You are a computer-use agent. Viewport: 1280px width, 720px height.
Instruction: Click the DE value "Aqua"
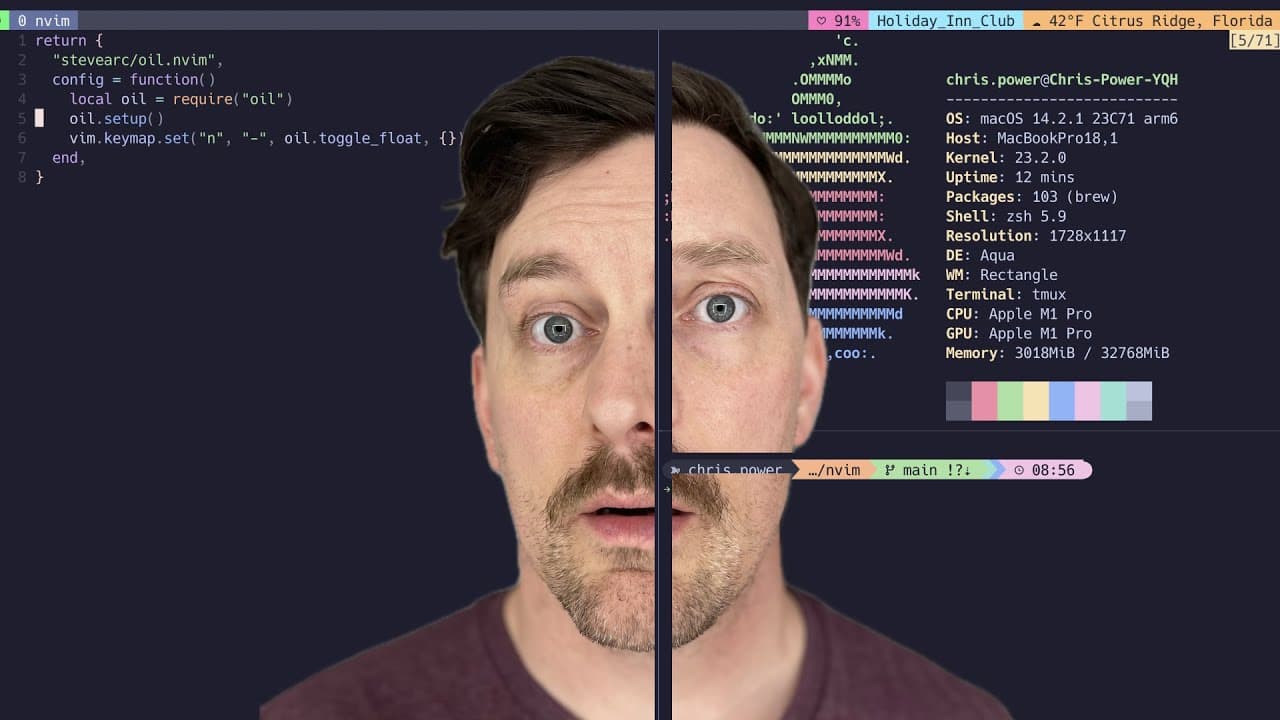coord(998,255)
